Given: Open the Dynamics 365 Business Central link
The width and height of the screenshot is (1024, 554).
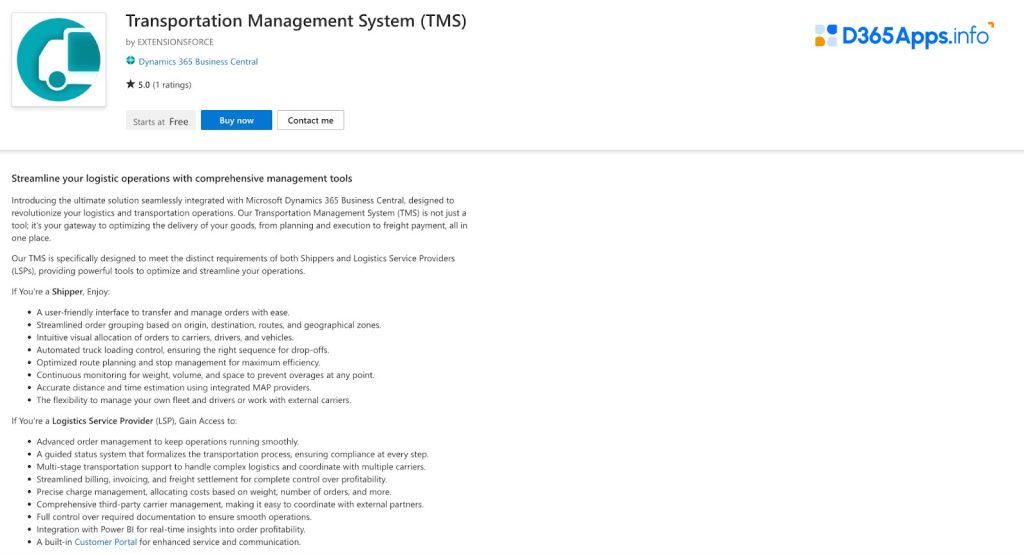Looking at the screenshot, I should pos(198,61).
